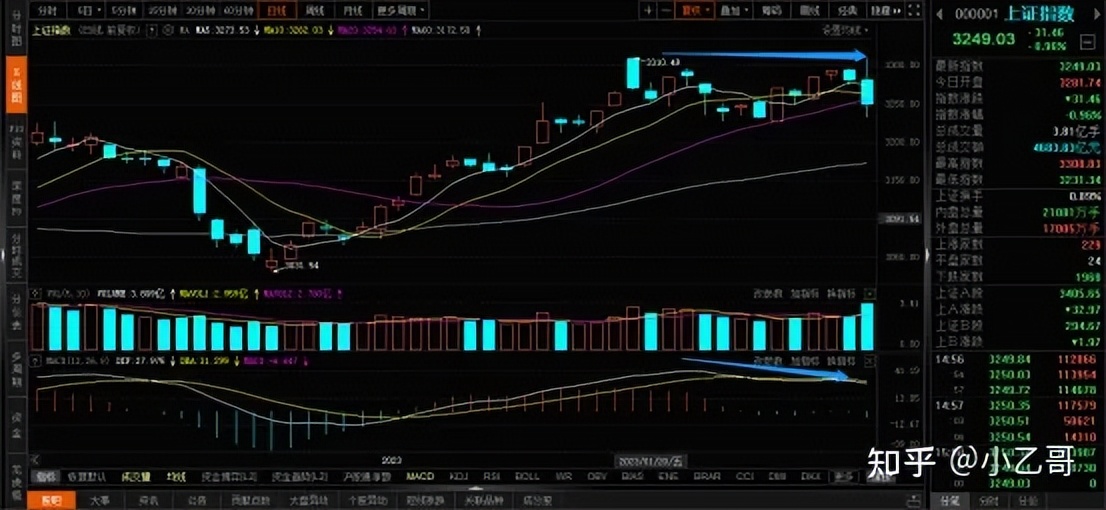Zoom in chart with plus icon
Viewport: 1106px width, 510px height.
[x=648, y=11]
